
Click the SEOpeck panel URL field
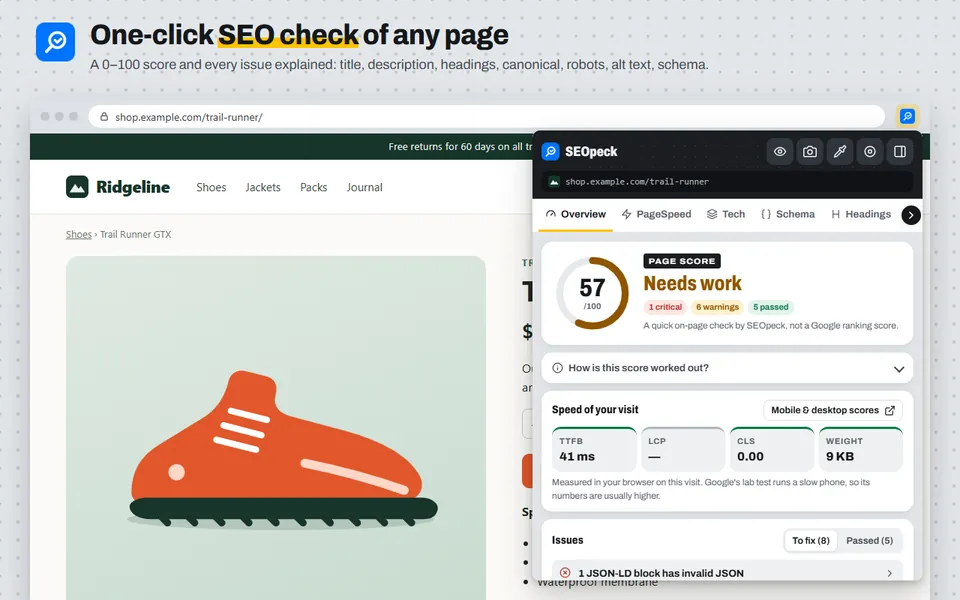727,182
